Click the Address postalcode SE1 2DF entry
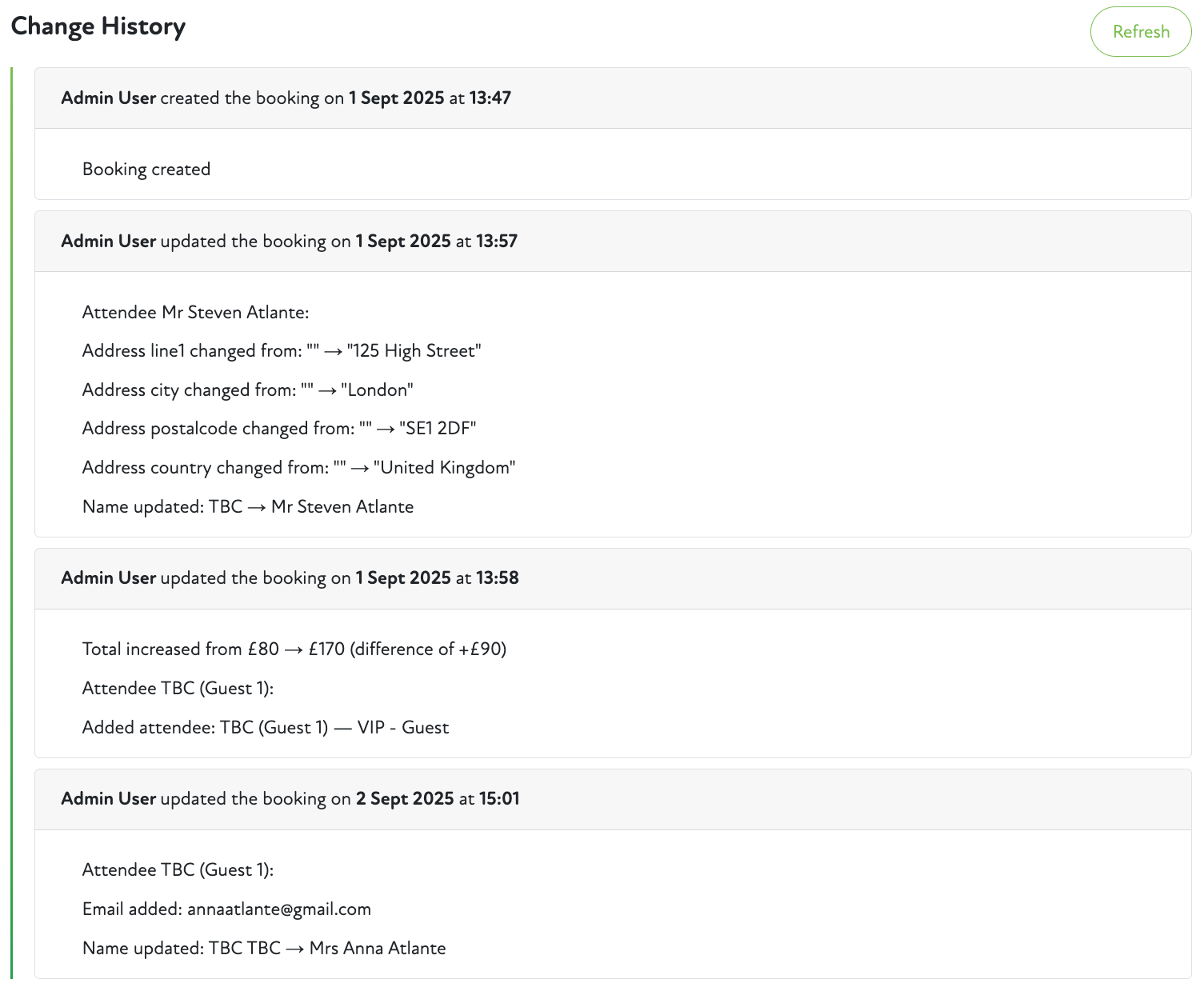The width and height of the screenshot is (1204, 999). [279, 429]
